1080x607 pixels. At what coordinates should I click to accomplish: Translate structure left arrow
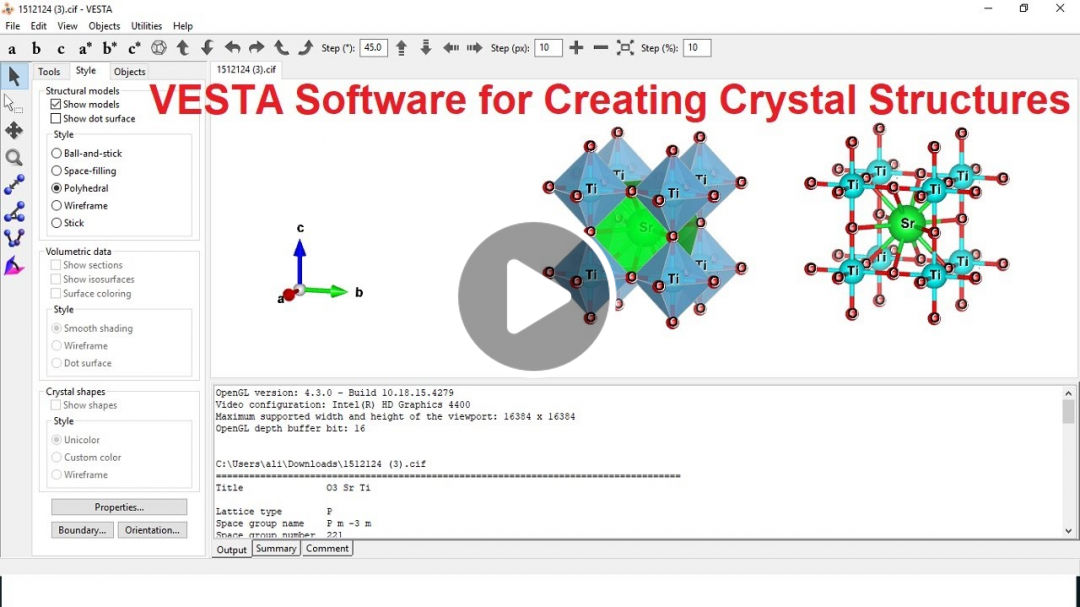tap(450, 48)
